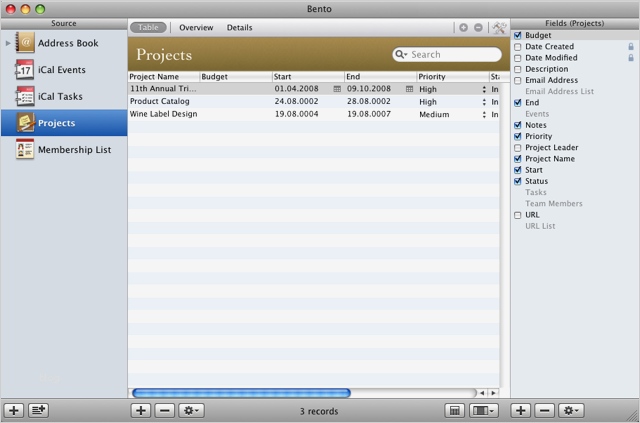The height and width of the screenshot is (423, 640).
Task: Enable the Project Leader field checkbox
Action: pyautogui.click(x=518, y=148)
